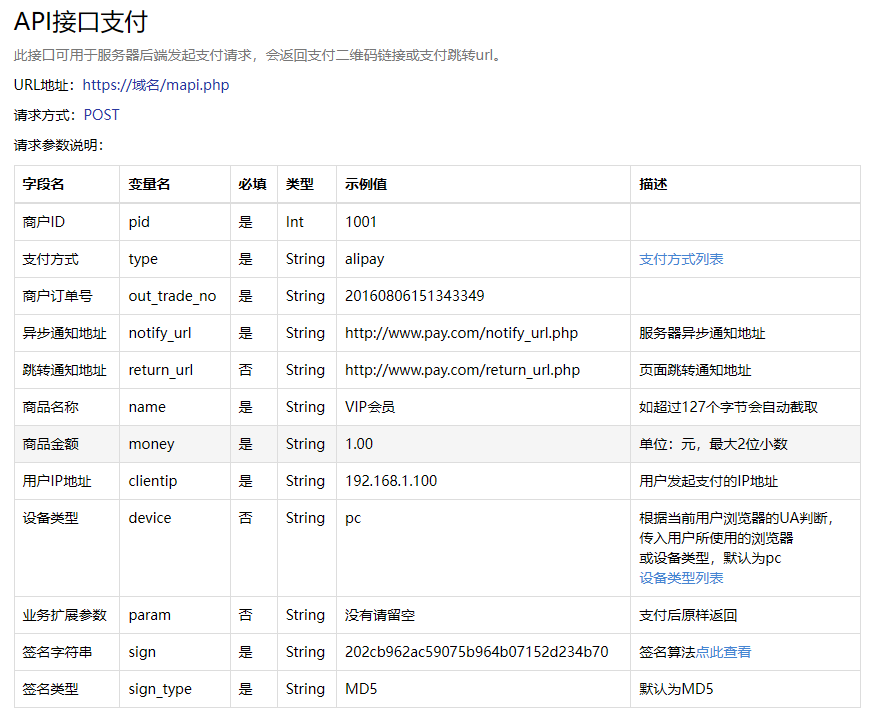Image resolution: width=877 pixels, height=716 pixels.
Task: Click the 点此查看 signature algorithm link
Action: [x=721, y=651]
